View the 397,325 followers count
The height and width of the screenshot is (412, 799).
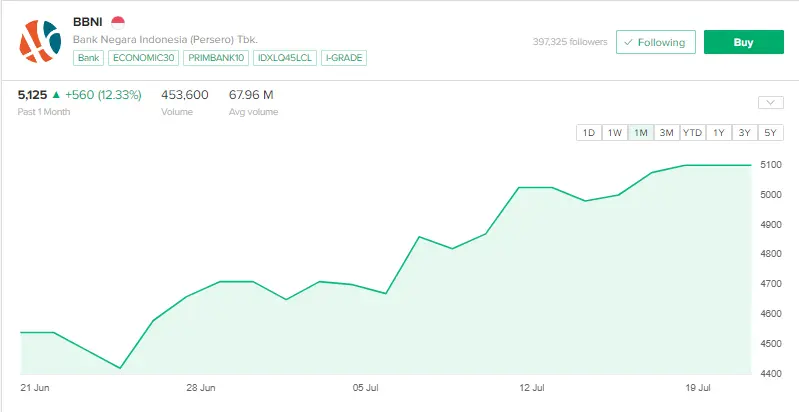(x=569, y=42)
